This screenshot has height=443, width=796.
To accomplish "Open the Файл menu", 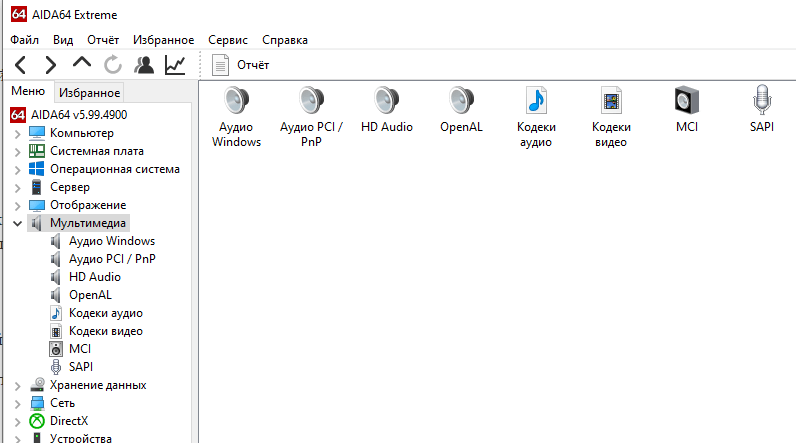I will coord(24,40).
